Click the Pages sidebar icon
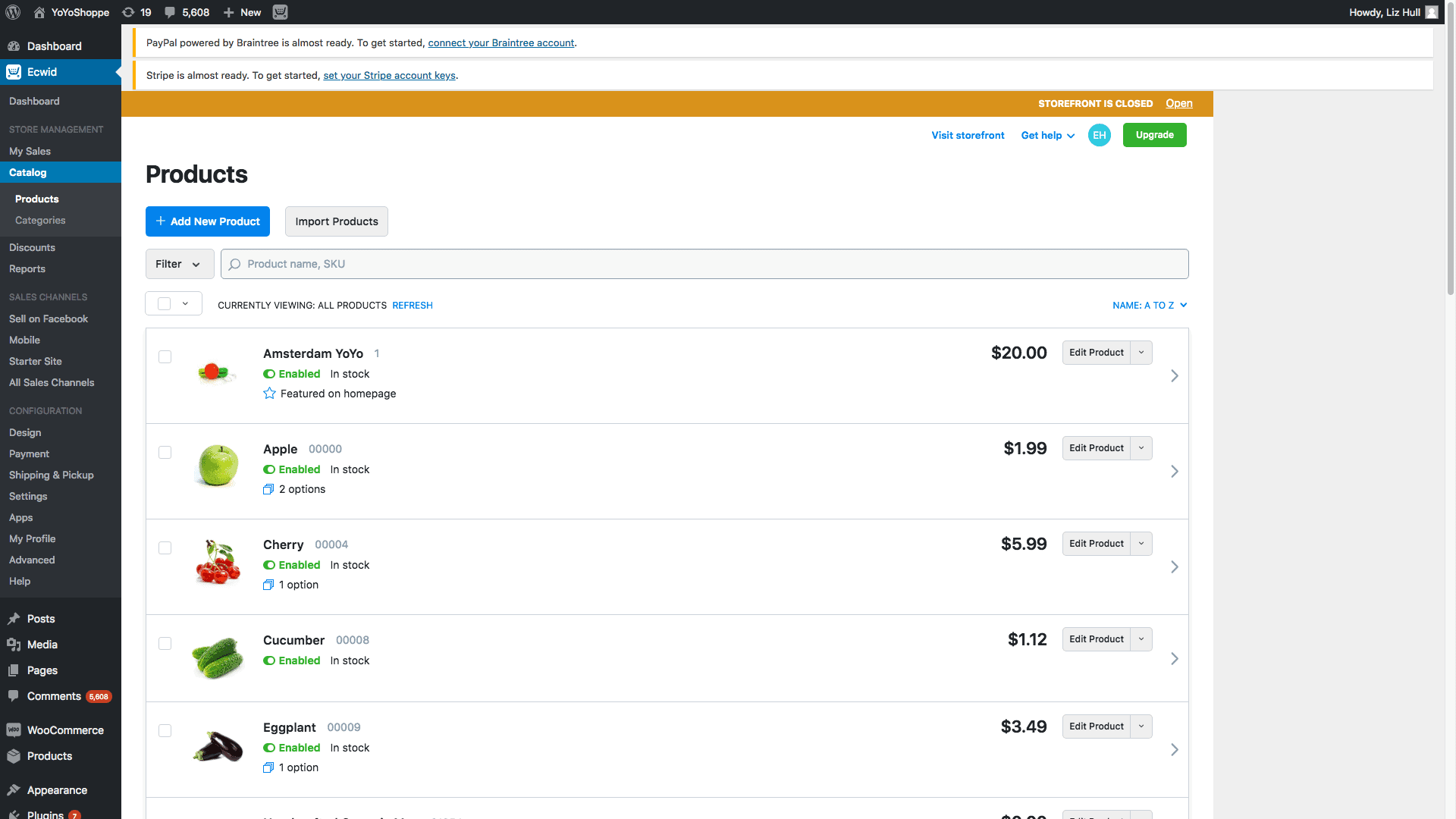Screen dimensions: 1456x819 click(14, 670)
